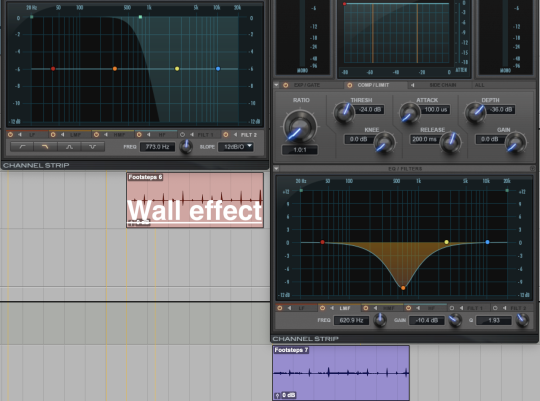540x401 pixels.
Task: Toggle HF band power in left Channel Strip
Action: tap(139, 135)
